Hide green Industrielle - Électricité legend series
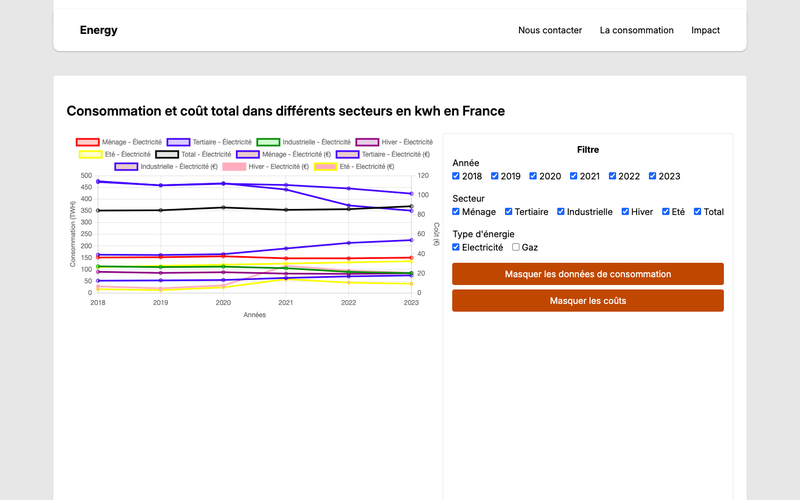800x500 pixels. 268,143
